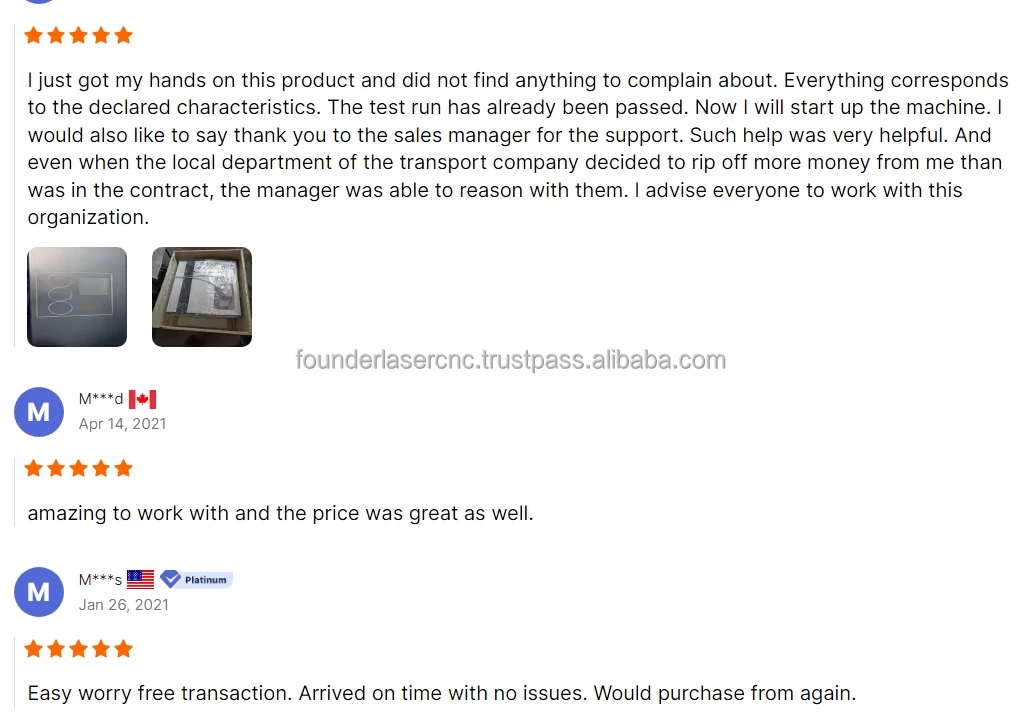
Task: Click the partial avatar at the top-left corner
Action: pos(38,3)
